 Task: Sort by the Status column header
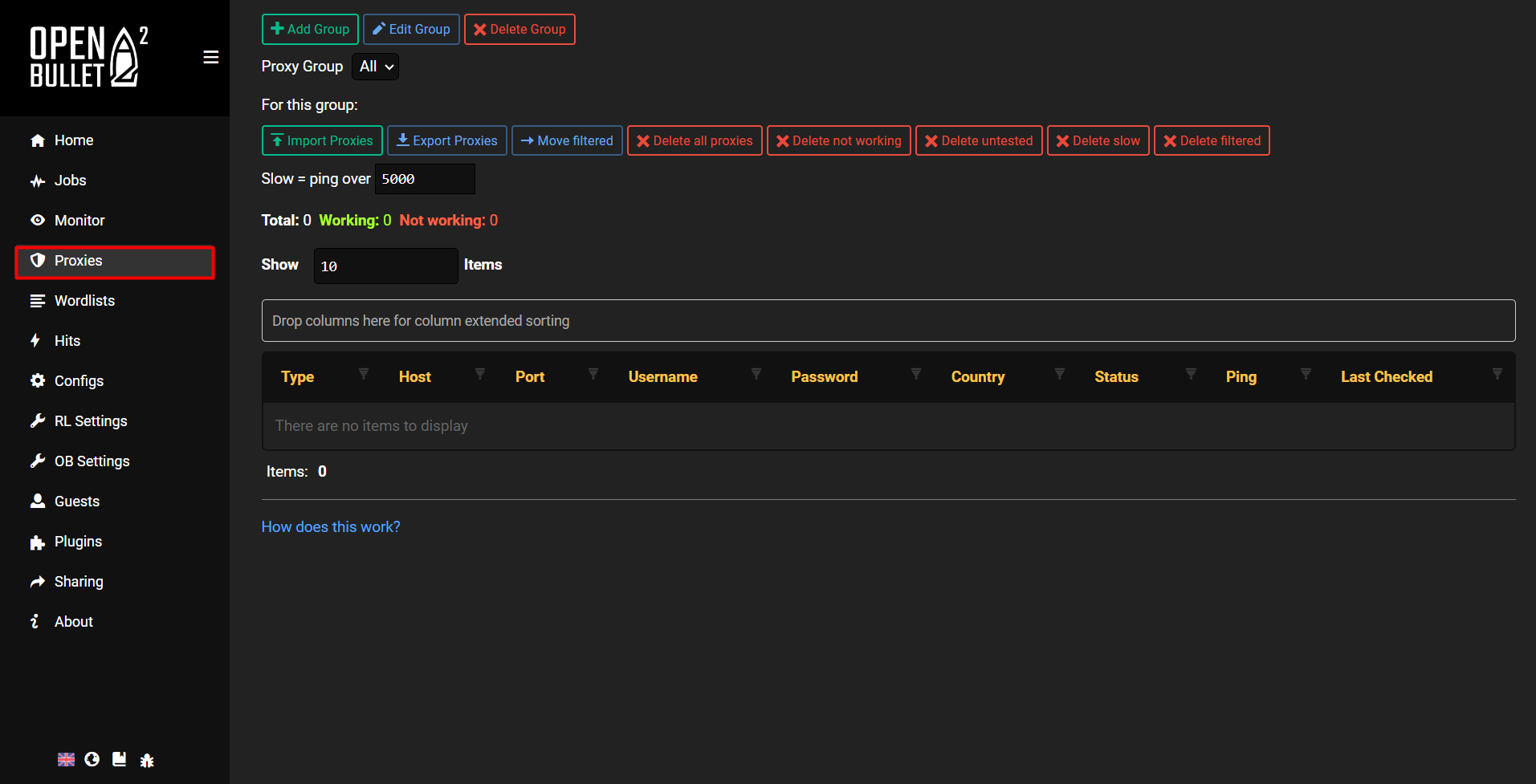coord(1117,377)
